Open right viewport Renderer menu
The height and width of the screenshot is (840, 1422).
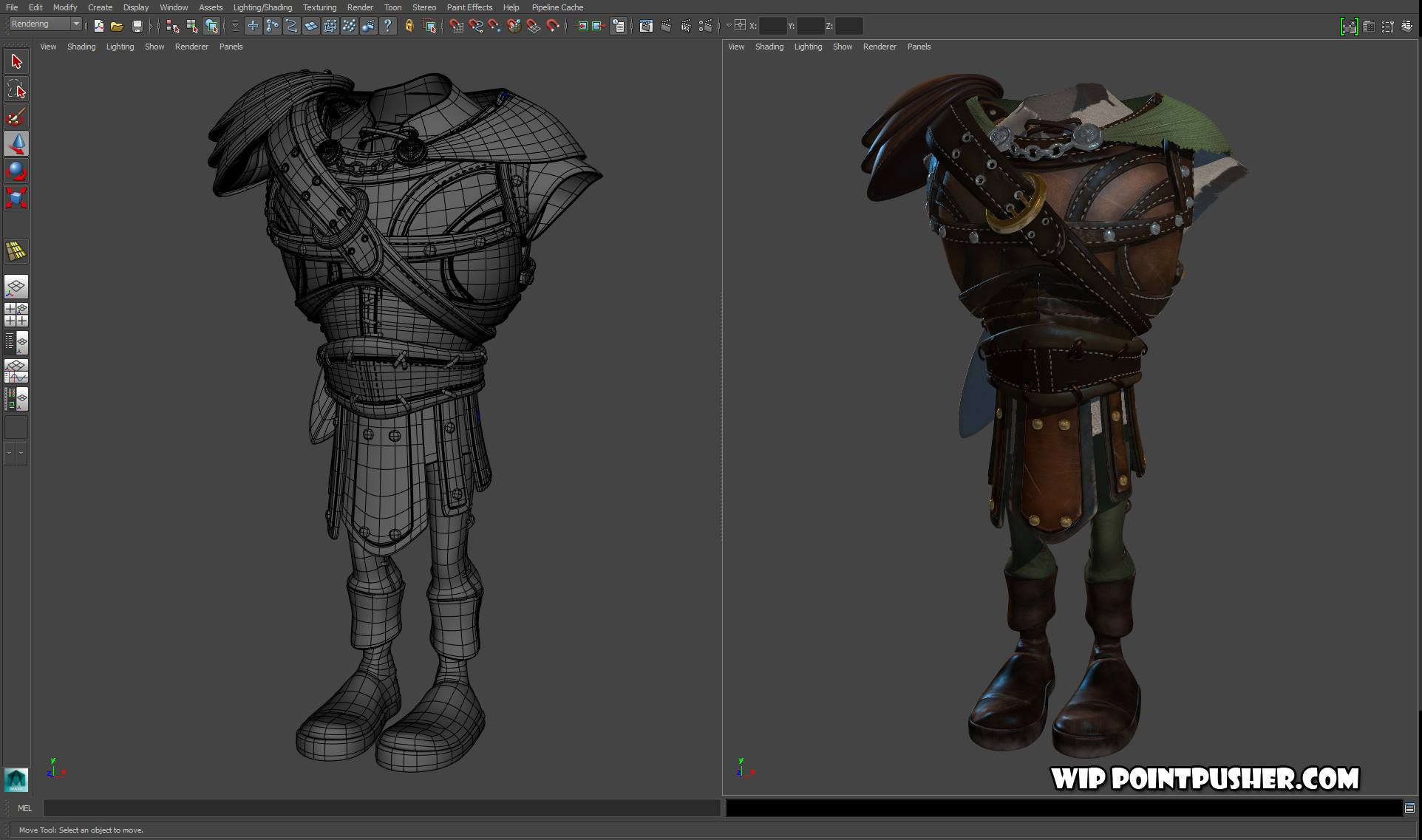pos(880,47)
